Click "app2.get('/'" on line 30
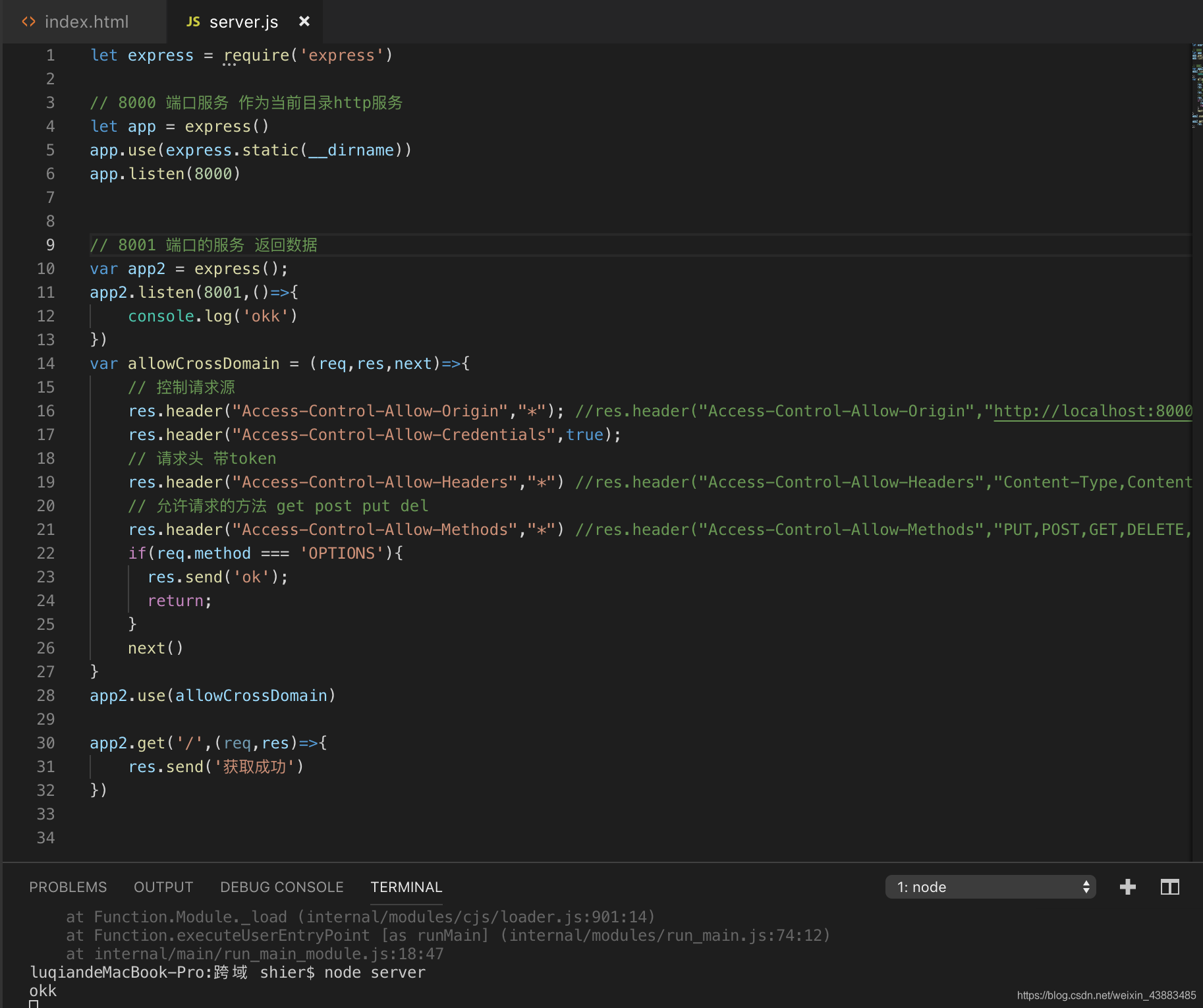1203x1008 pixels. tap(146, 743)
